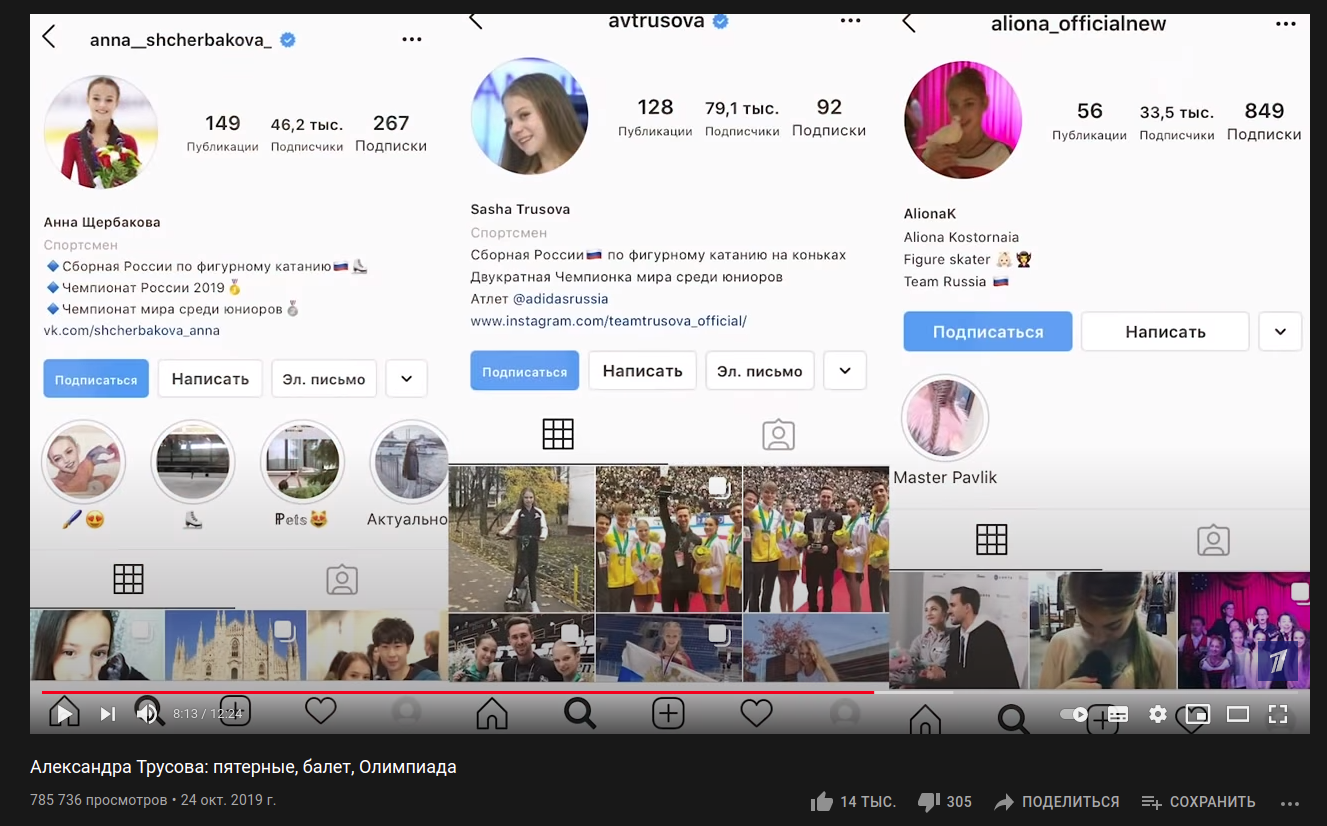Switch to theater mode view
The width and height of the screenshot is (1327, 826).
1238,714
